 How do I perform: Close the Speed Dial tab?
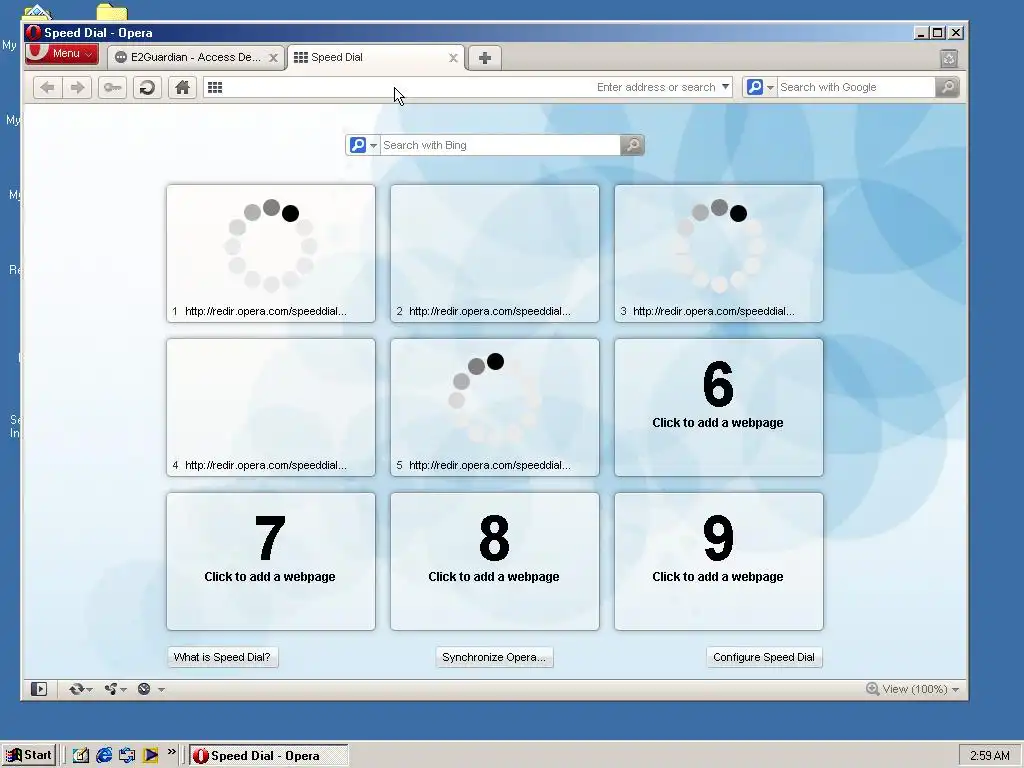pyautogui.click(x=453, y=58)
